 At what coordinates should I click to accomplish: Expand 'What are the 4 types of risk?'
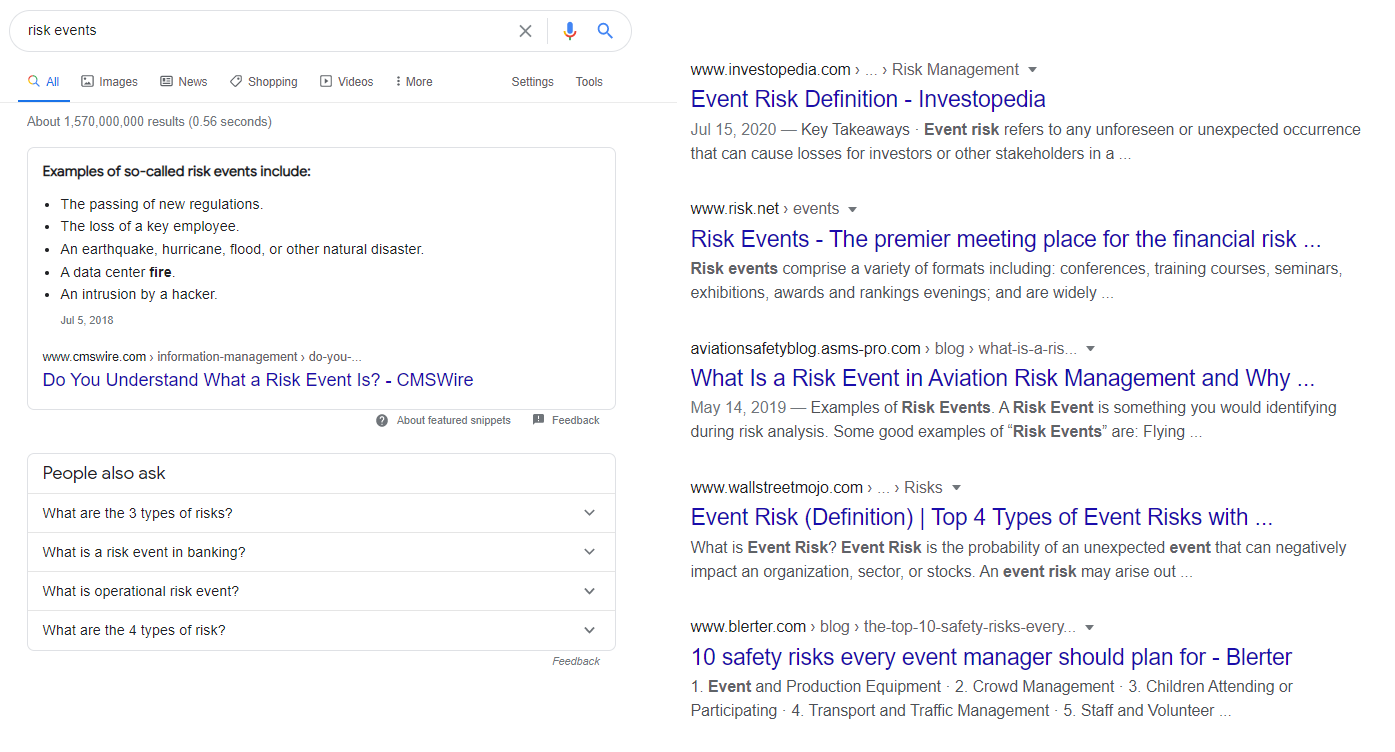321,630
